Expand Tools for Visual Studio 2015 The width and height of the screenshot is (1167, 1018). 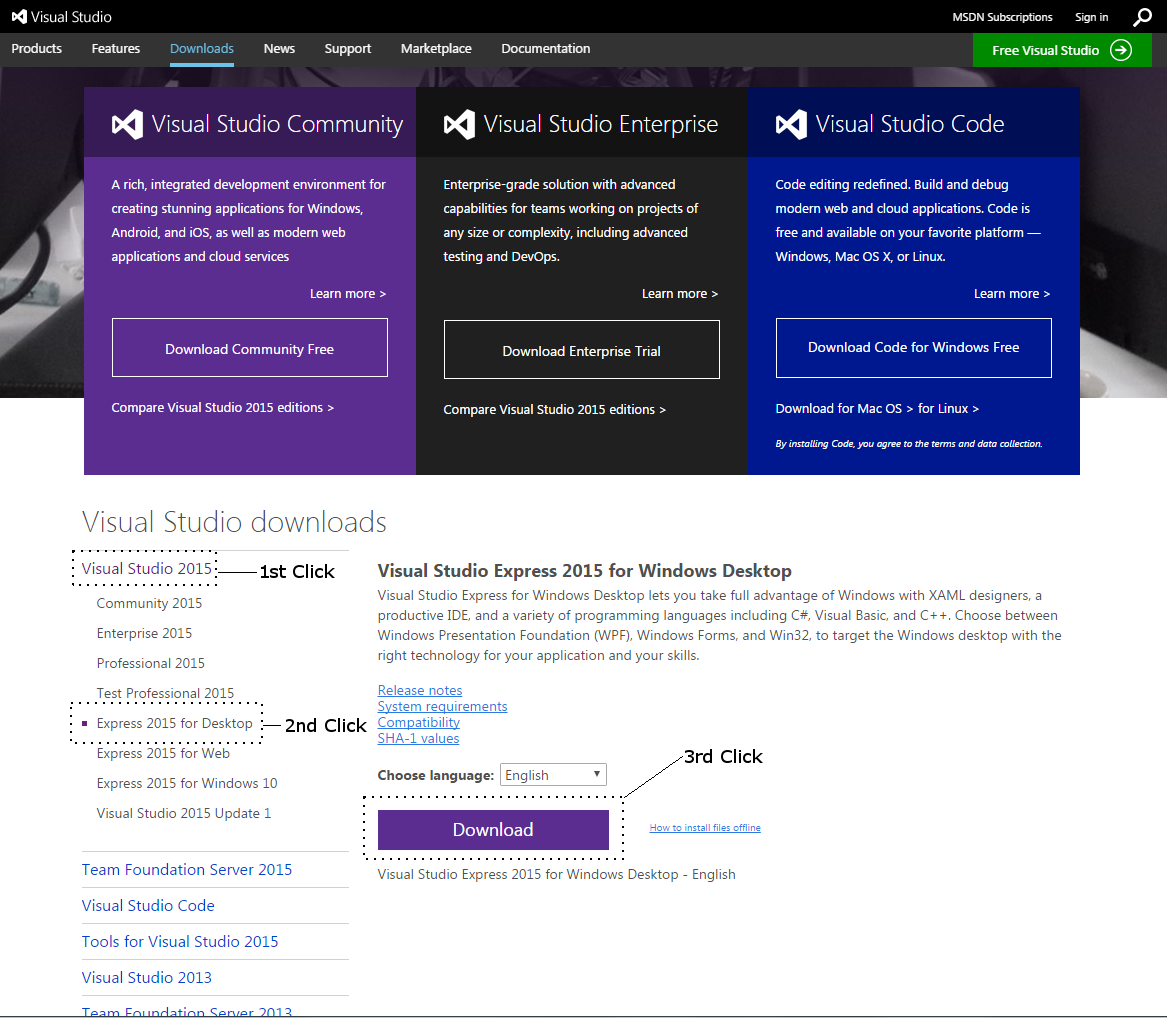180,941
